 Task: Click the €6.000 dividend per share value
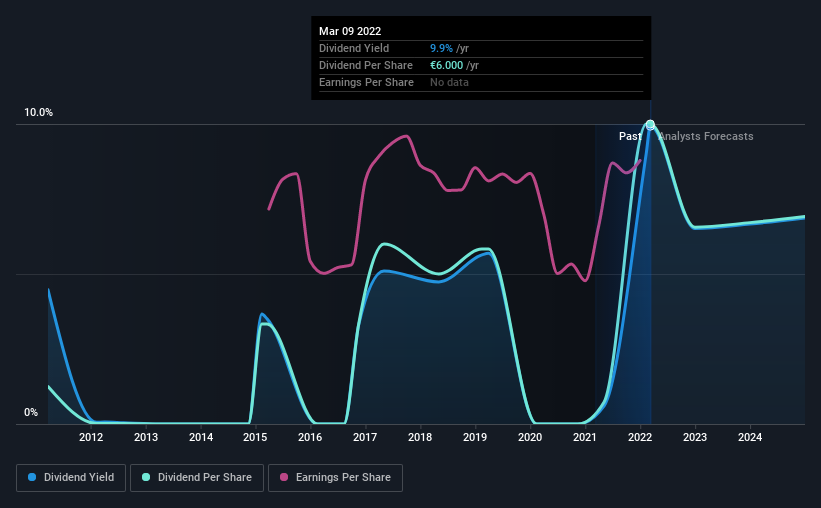tap(447, 65)
